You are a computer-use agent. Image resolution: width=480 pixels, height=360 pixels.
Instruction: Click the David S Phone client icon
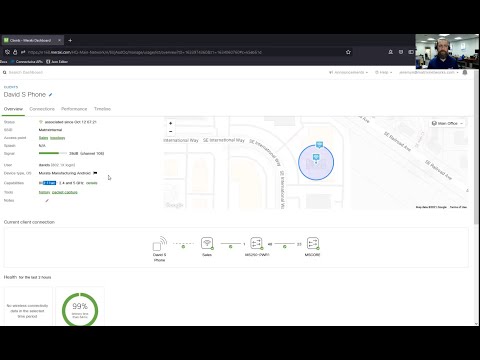click(160, 243)
